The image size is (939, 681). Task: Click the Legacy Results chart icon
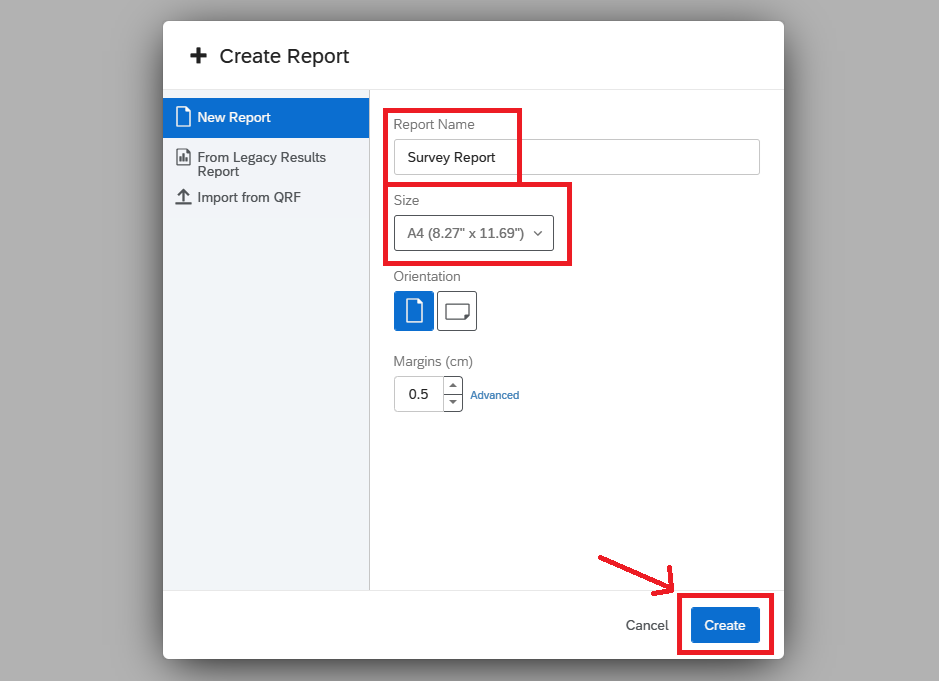[x=183, y=157]
